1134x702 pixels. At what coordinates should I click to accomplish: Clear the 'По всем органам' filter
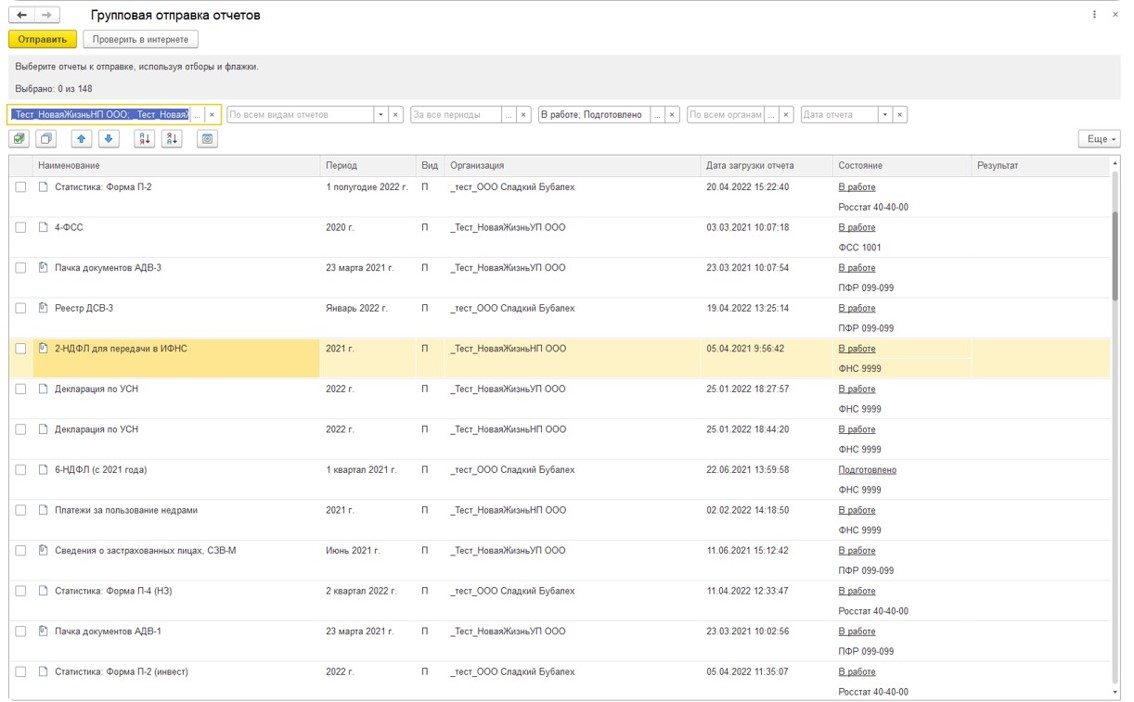[786, 114]
